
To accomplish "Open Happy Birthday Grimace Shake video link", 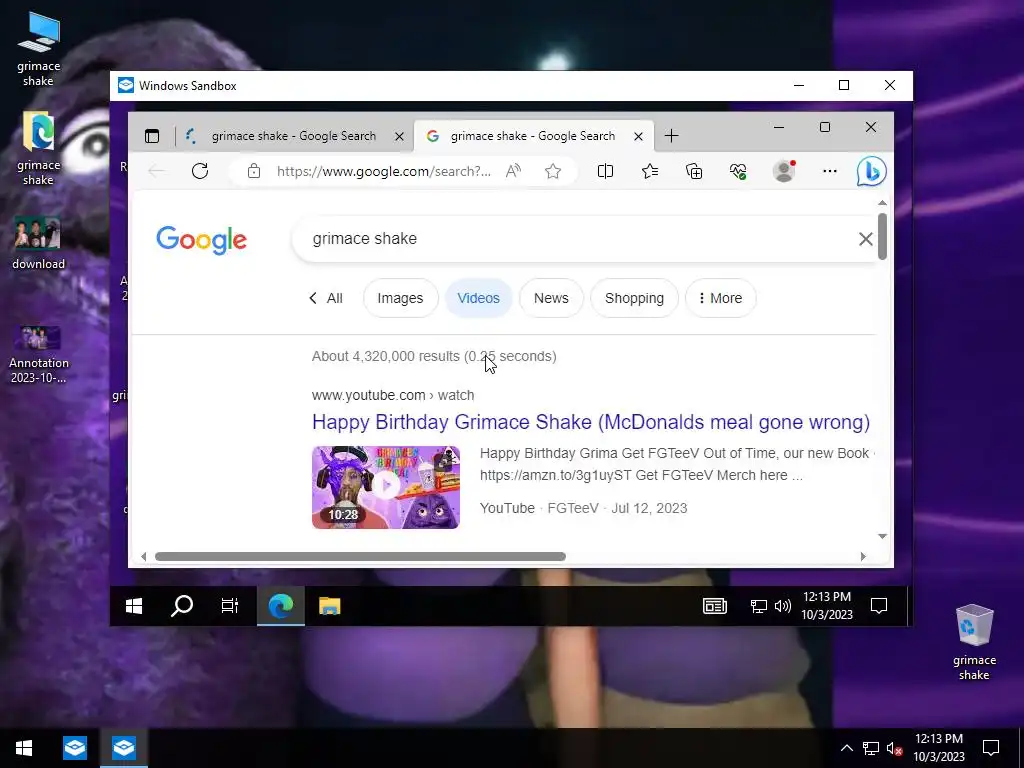I will (591, 422).
